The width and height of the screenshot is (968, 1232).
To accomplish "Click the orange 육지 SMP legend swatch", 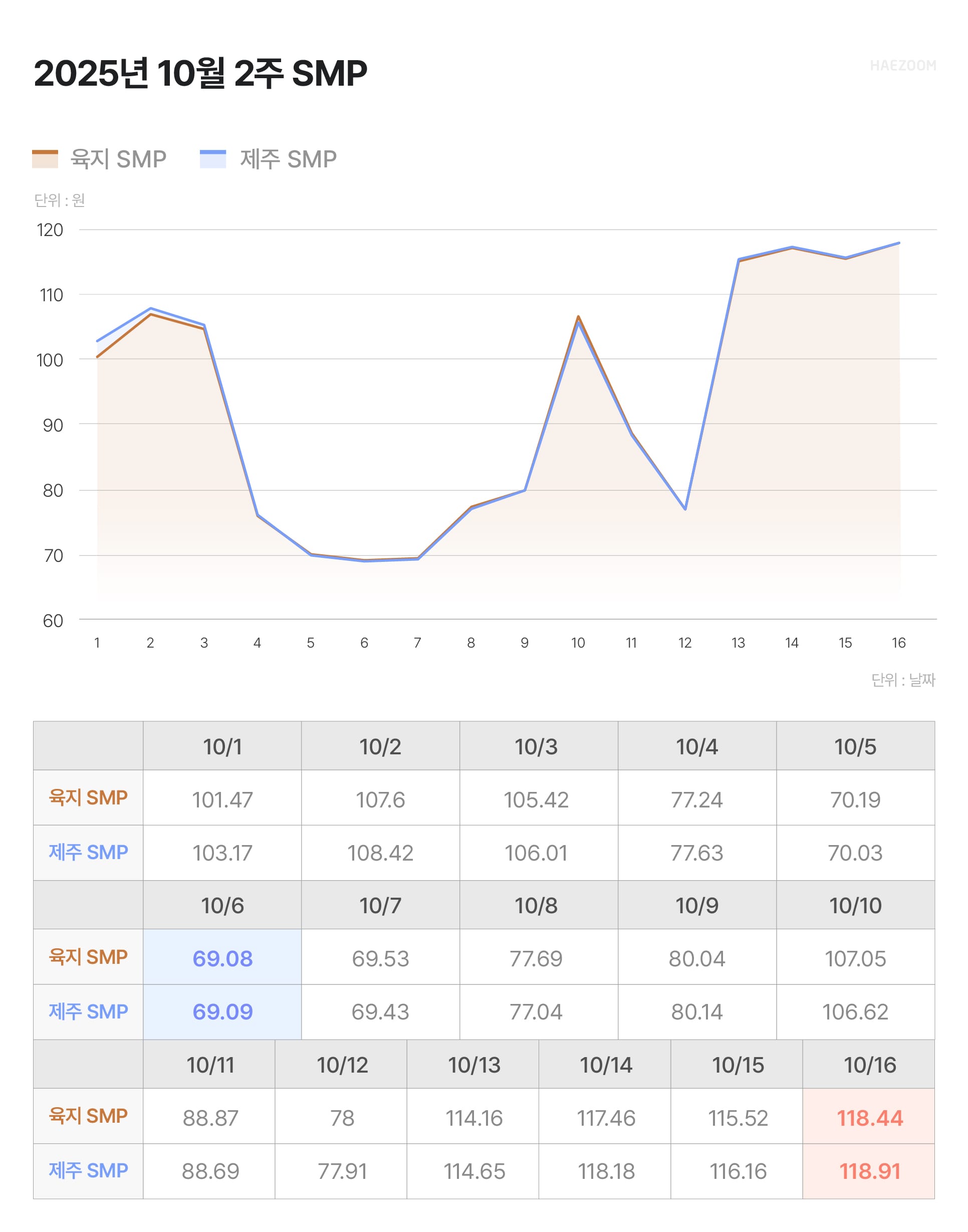I will click(x=45, y=159).
